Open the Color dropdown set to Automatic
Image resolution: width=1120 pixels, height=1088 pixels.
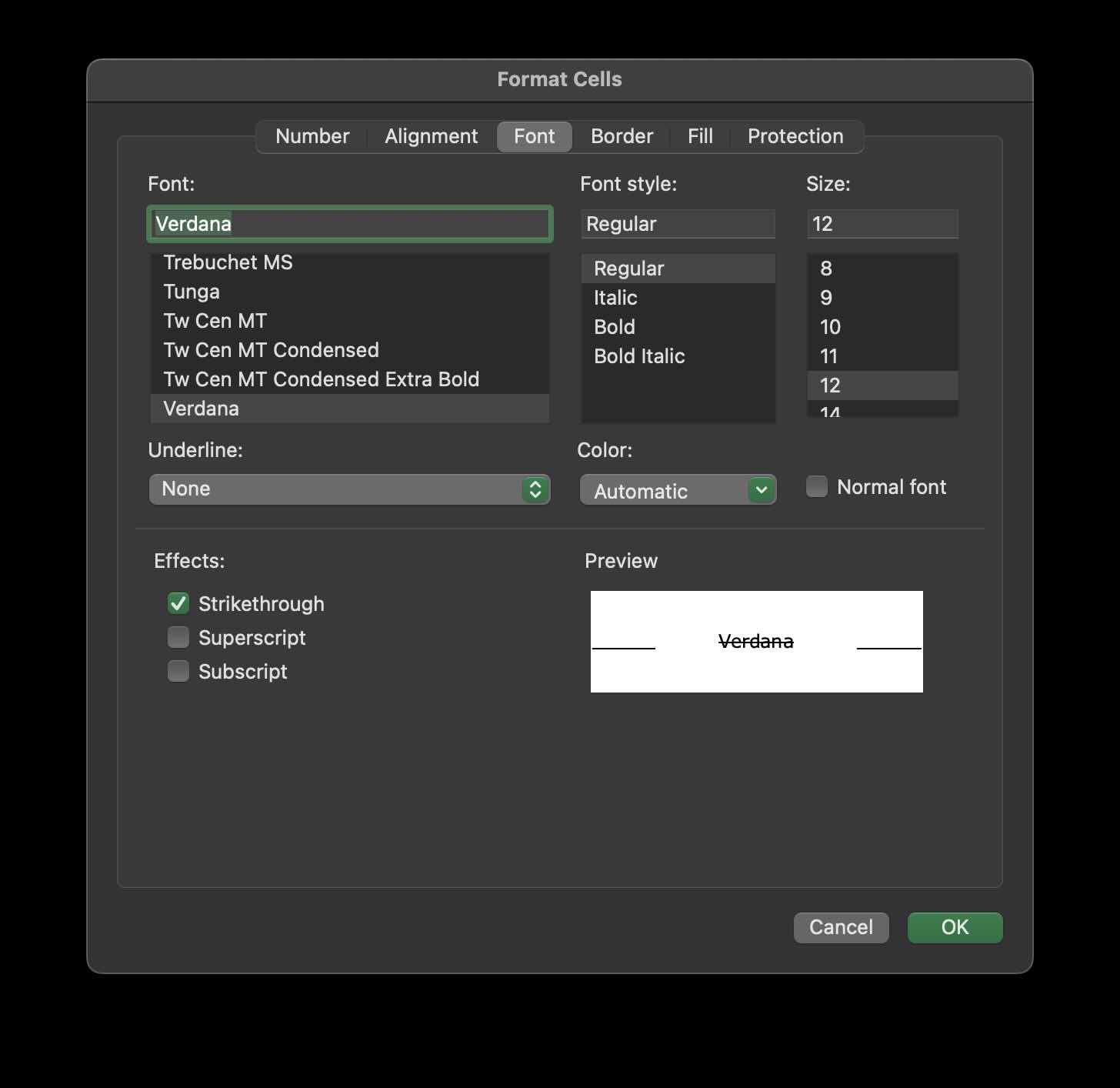pos(678,490)
